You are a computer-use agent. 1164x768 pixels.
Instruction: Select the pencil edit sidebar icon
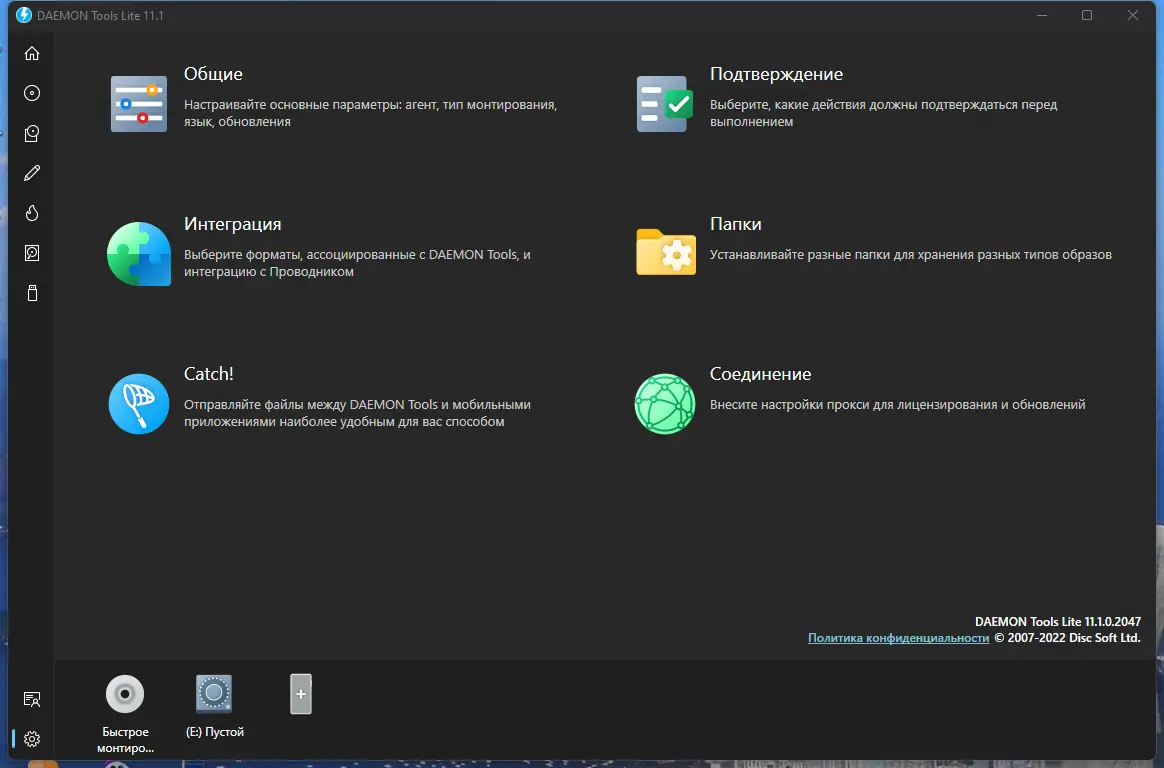(32, 173)
